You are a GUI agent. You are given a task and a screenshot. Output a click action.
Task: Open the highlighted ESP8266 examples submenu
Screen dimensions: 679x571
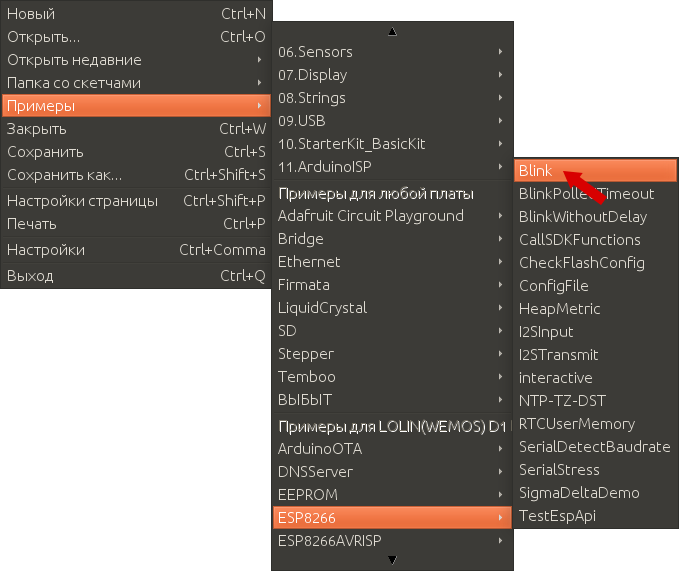tap(392, 517)
